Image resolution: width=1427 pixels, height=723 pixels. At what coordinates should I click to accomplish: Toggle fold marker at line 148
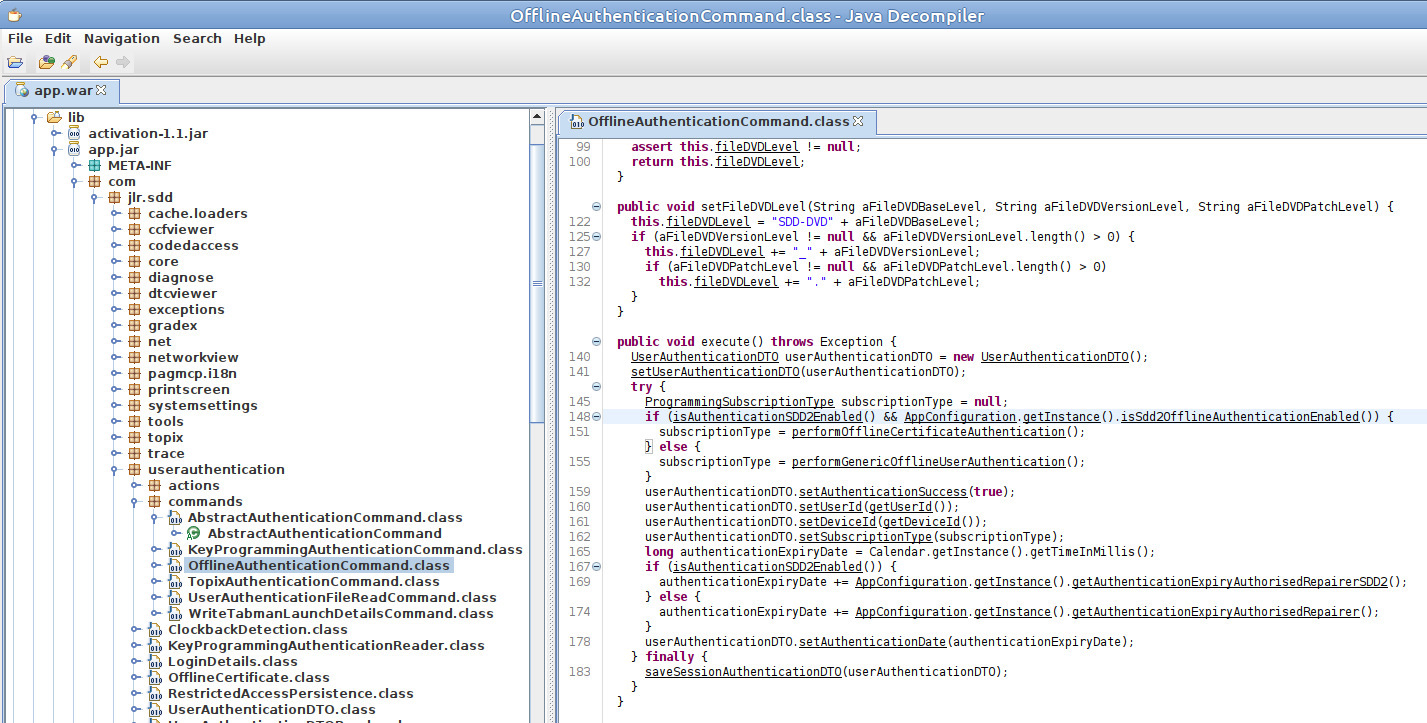pos(597,417)
